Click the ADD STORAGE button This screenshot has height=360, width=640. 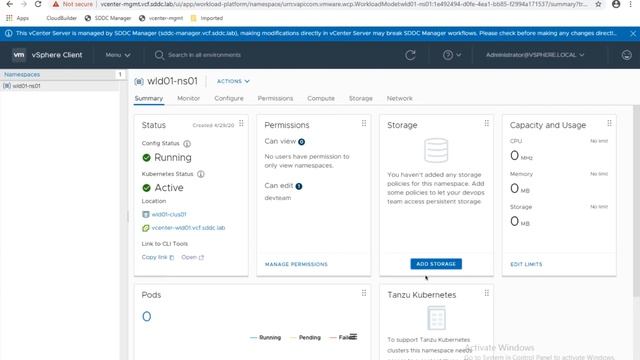[436, 264]
